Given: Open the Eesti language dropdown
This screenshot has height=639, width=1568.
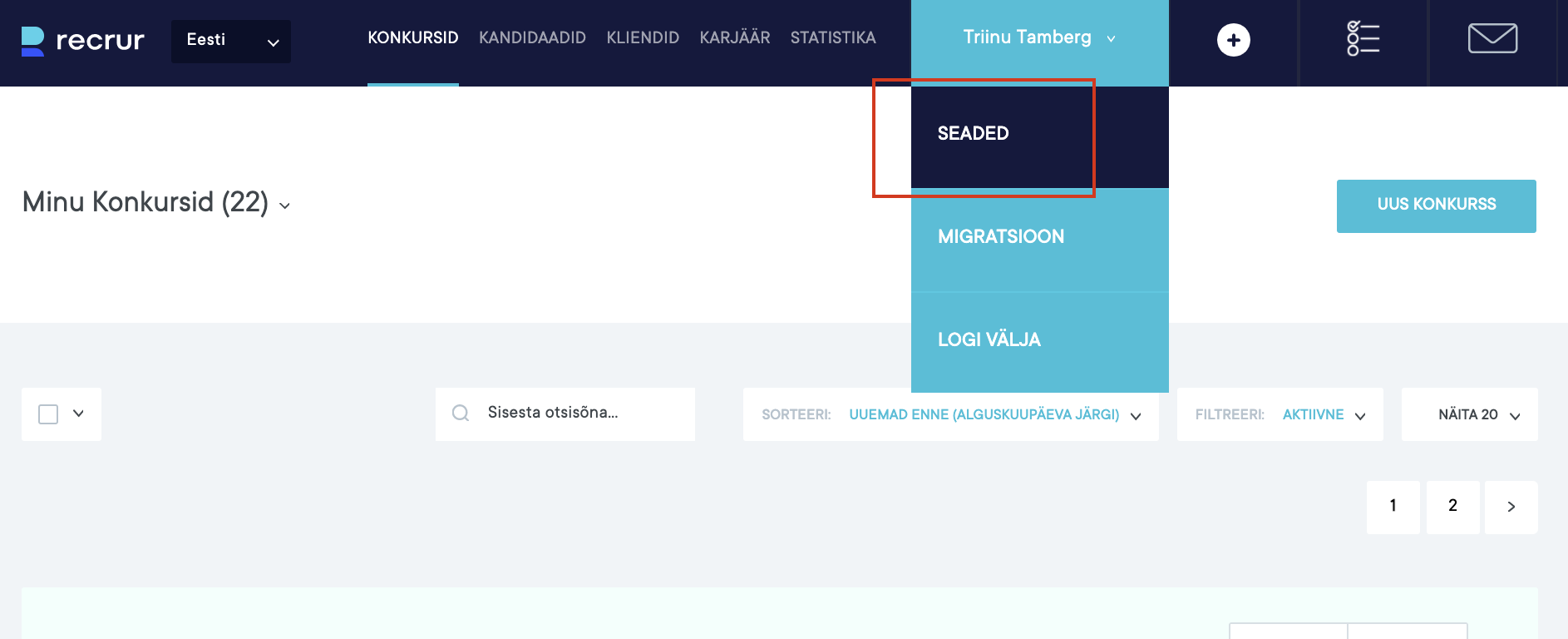Looking at the screenshot, I should coord(231,41).
